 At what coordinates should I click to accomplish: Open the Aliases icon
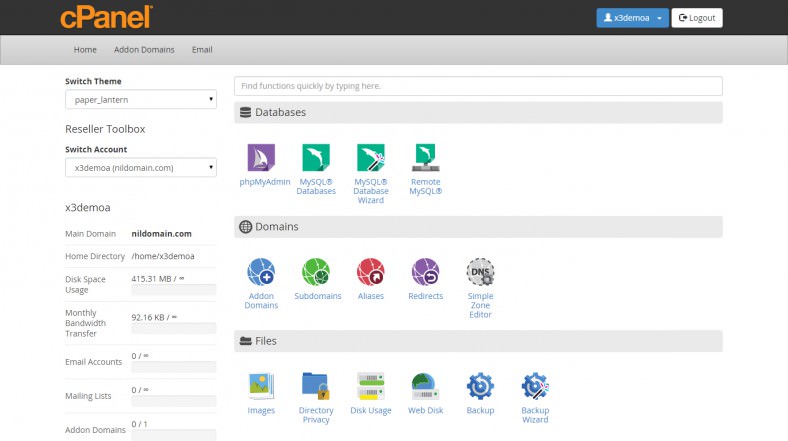(x=370, y=272)
